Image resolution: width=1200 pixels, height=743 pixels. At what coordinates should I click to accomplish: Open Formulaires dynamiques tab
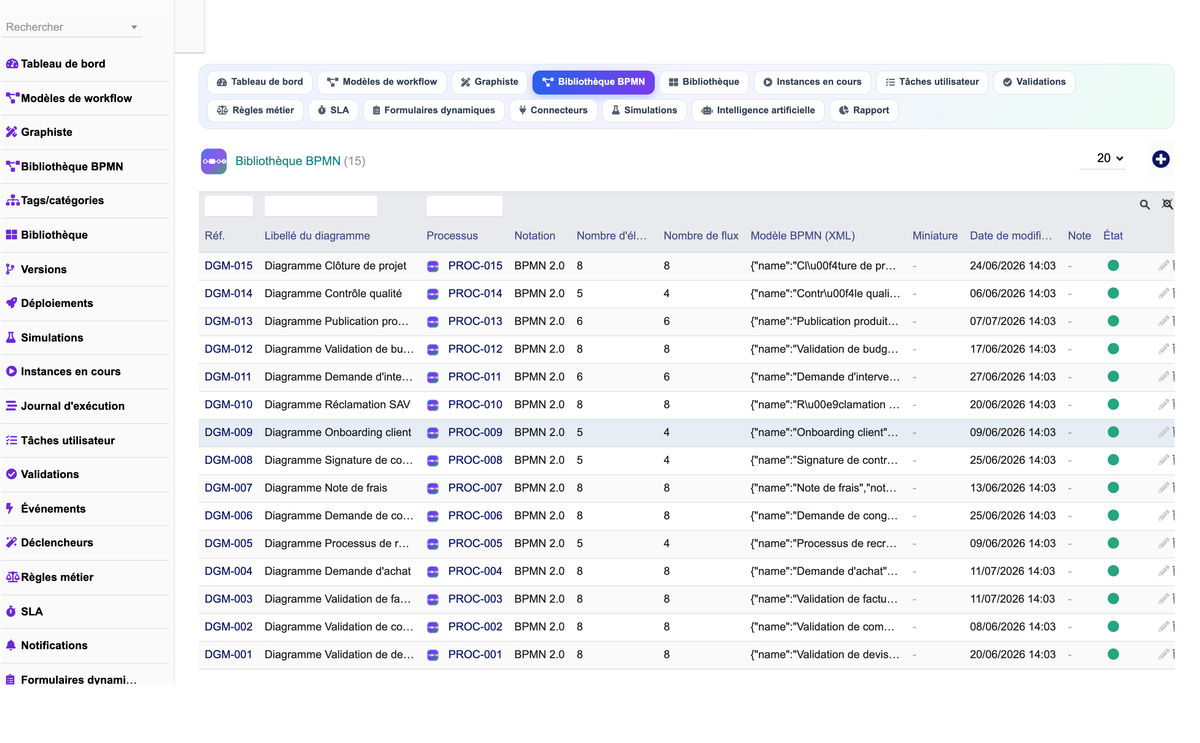click(x=433, y=110)
